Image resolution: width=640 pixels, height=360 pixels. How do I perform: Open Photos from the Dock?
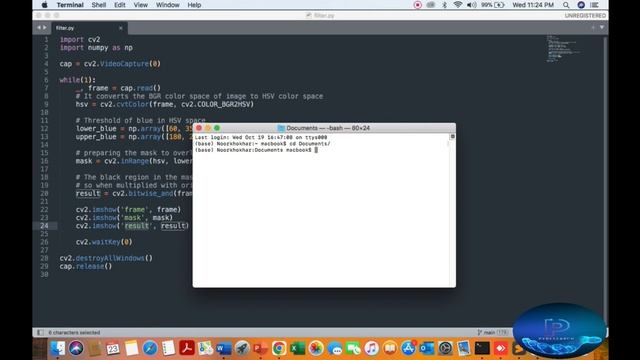tap(316, 348)
